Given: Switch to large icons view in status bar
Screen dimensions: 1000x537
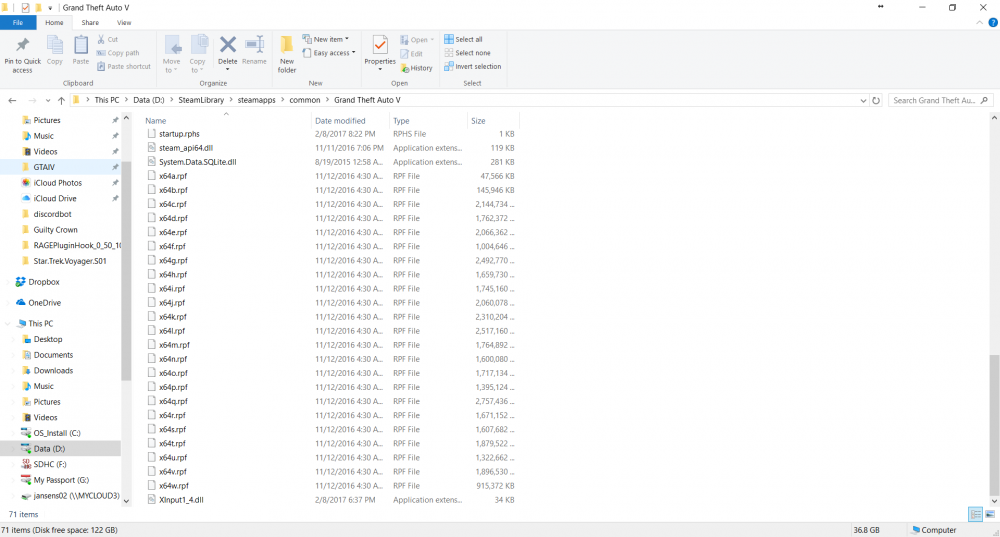Looking at the screenshot, I should [989, 514].
